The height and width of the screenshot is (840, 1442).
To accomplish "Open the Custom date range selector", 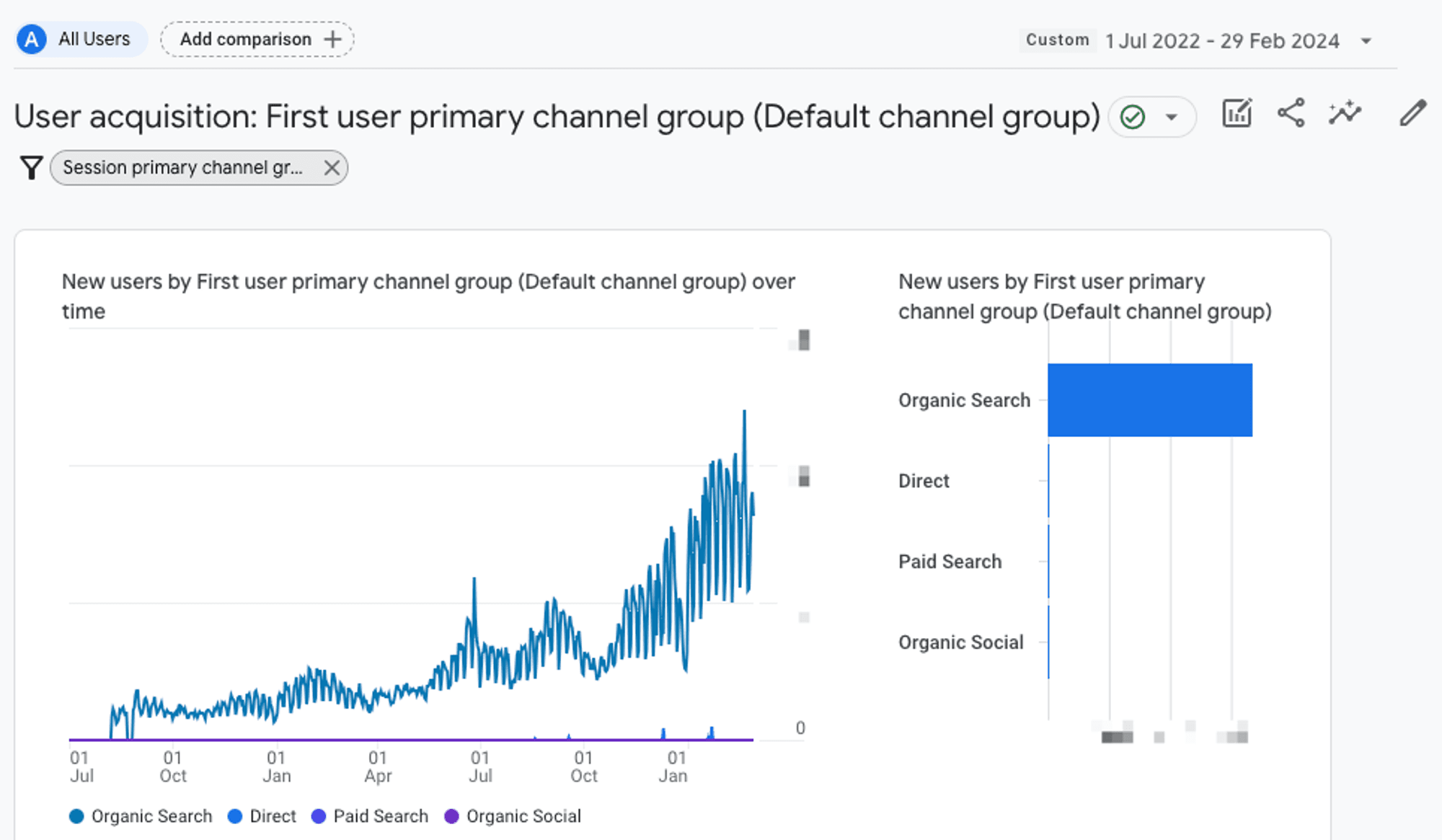I will pos(1057,40).
